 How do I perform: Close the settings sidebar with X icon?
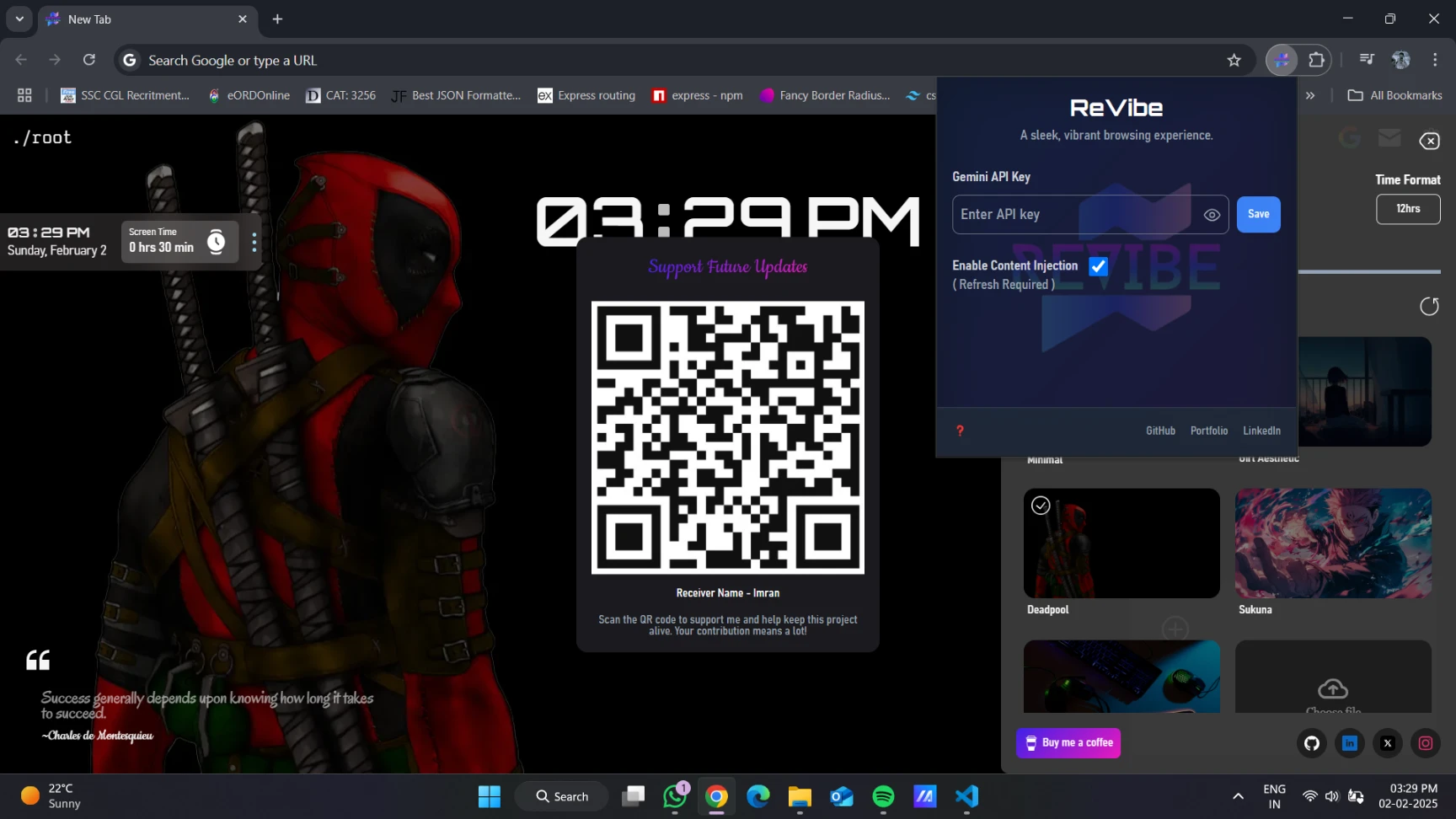click(x=1429, y=141)
